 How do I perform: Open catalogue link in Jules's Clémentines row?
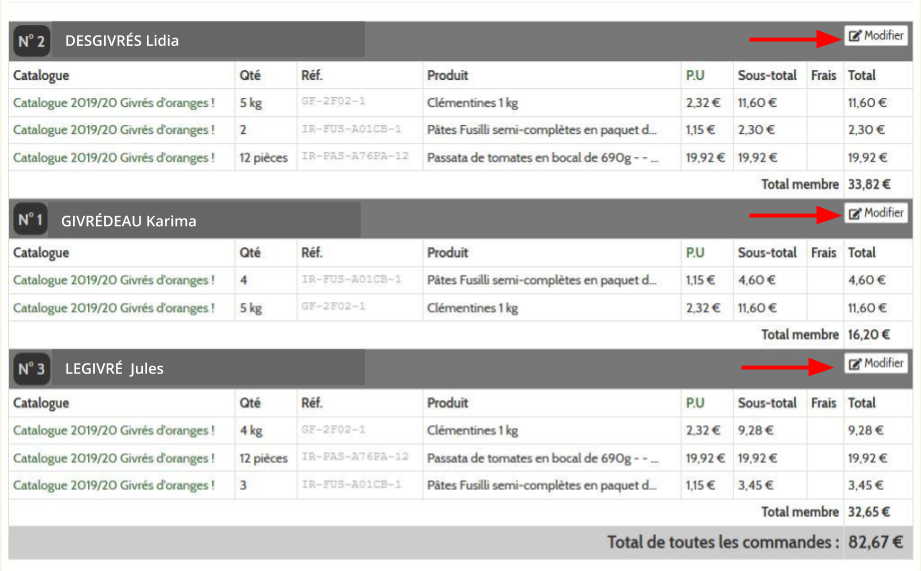(x=113, y=431)
